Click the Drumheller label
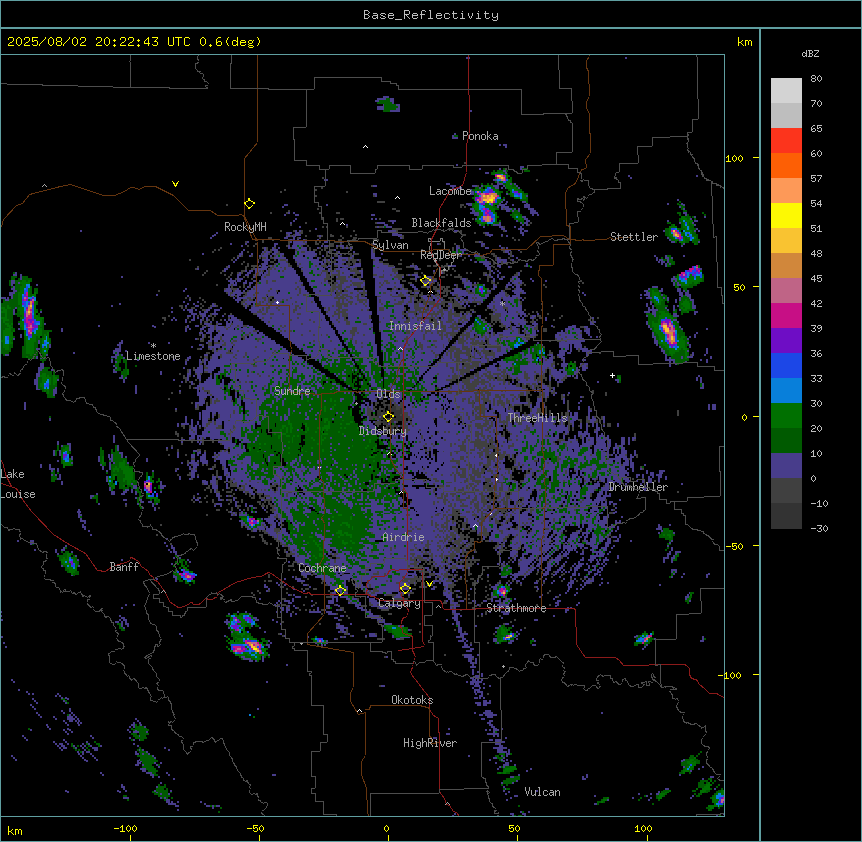This screenshot has height=842, width=862. [638, 487]
